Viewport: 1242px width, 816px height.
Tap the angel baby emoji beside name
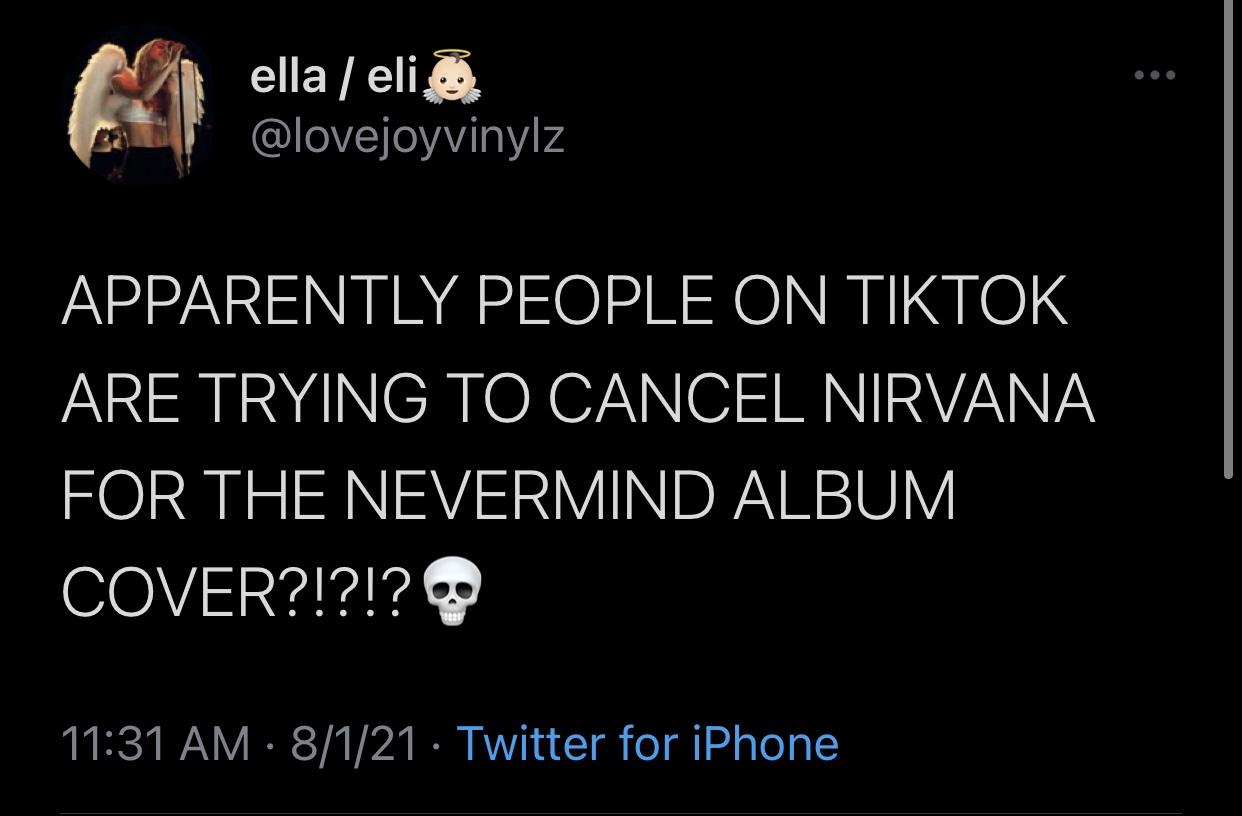click(452, 80)
